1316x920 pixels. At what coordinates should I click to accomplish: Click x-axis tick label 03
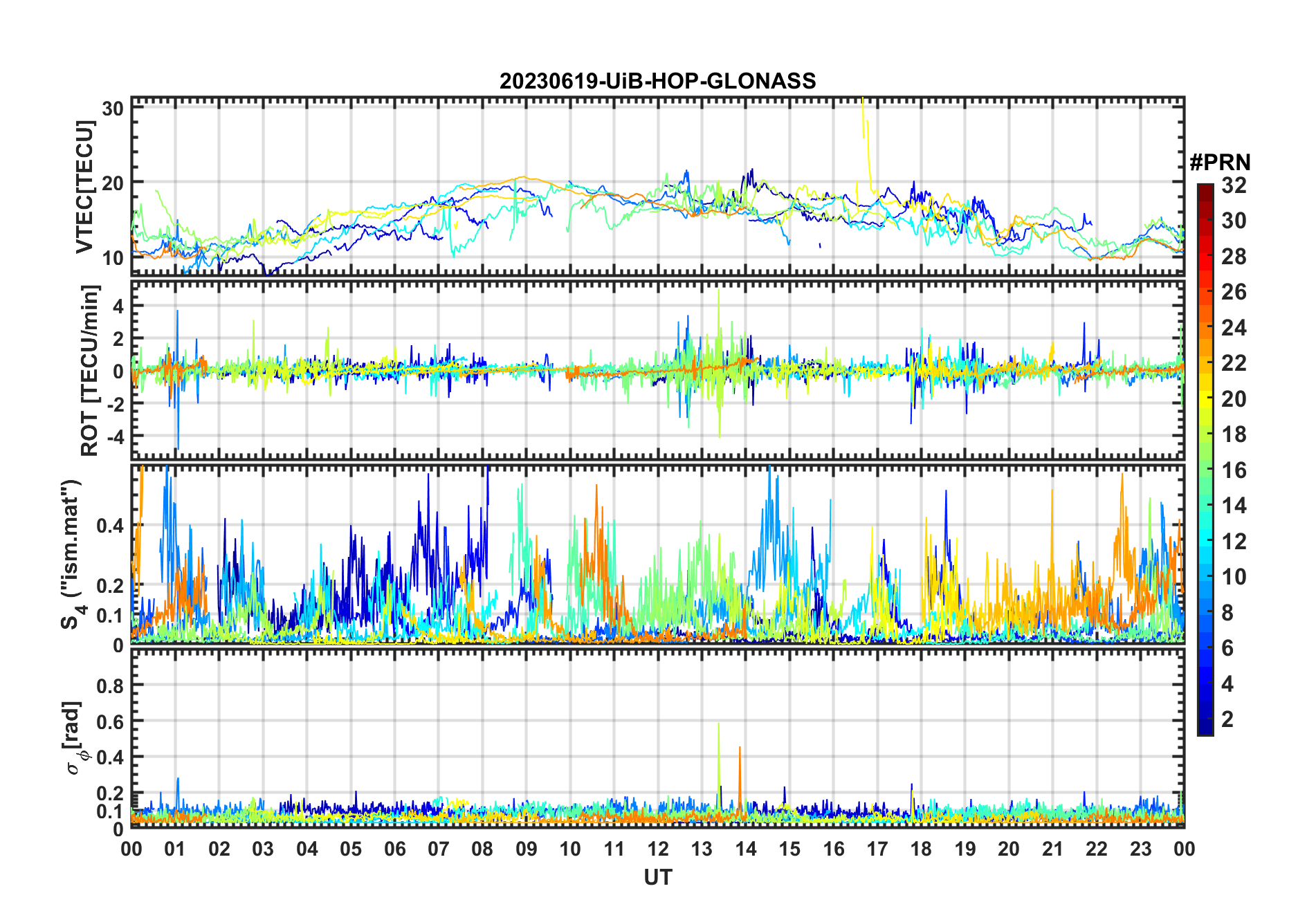(263, 849)
